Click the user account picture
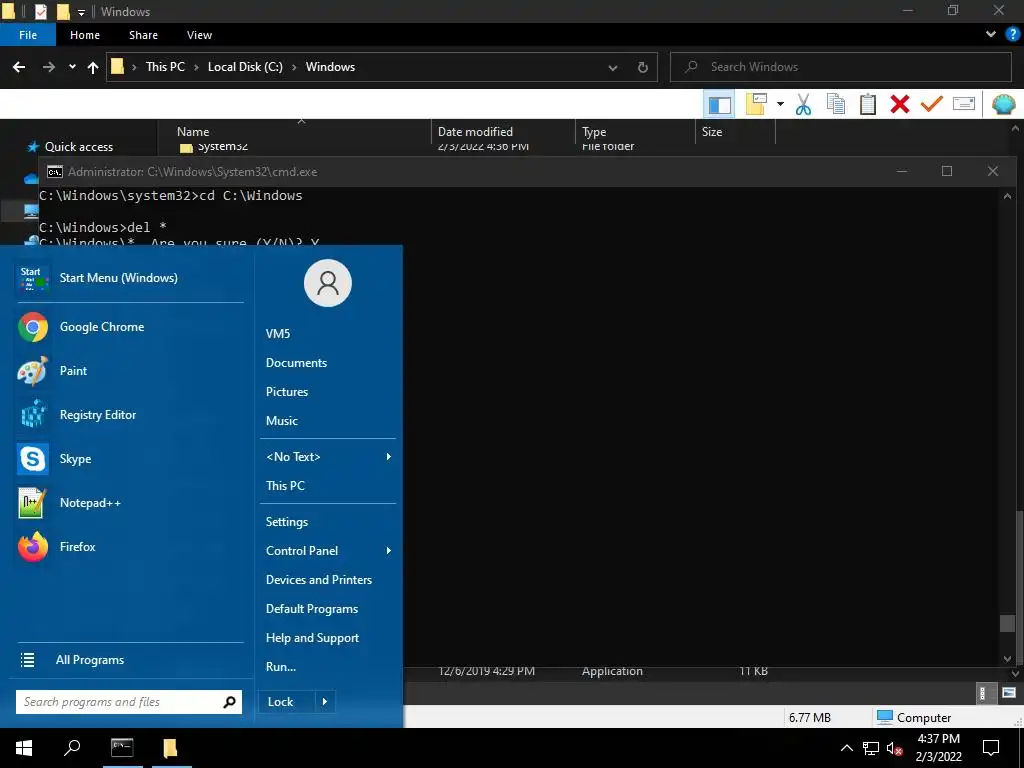Viewport: 1024px width, 768px height. (328, 283)
